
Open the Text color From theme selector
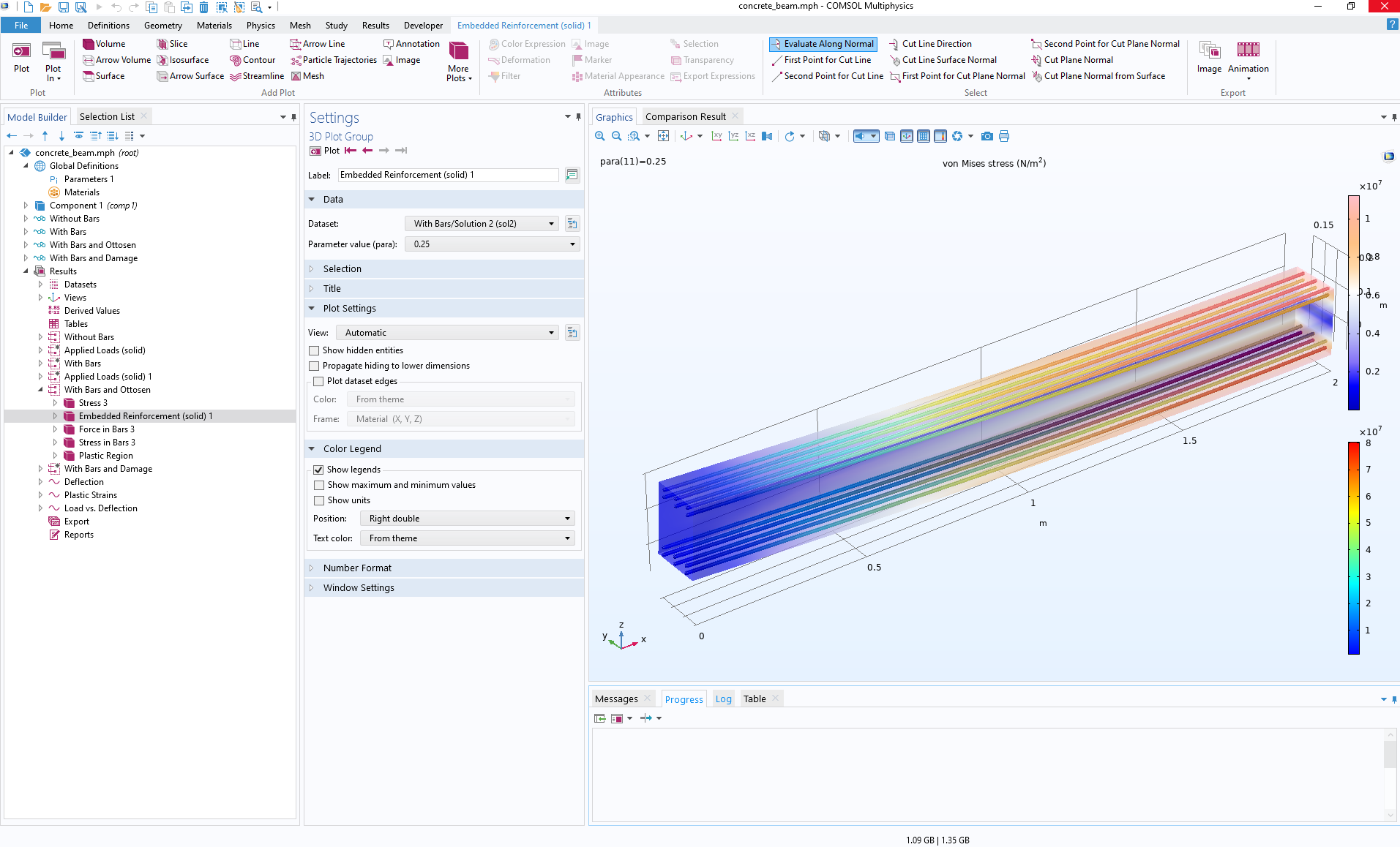point(466,538)
